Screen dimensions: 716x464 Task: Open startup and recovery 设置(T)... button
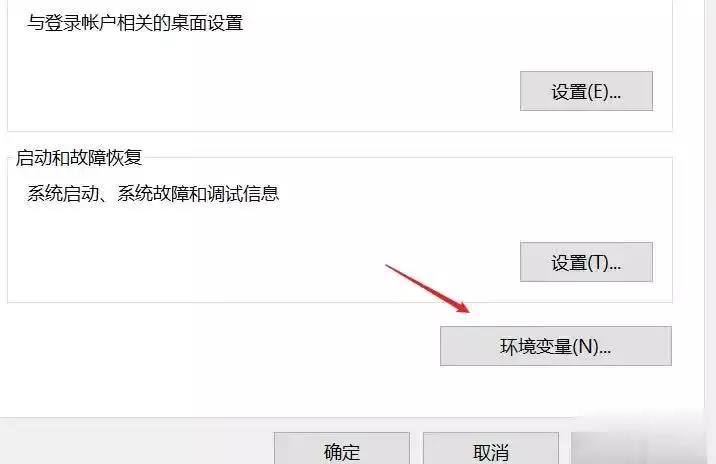point(586,262)
